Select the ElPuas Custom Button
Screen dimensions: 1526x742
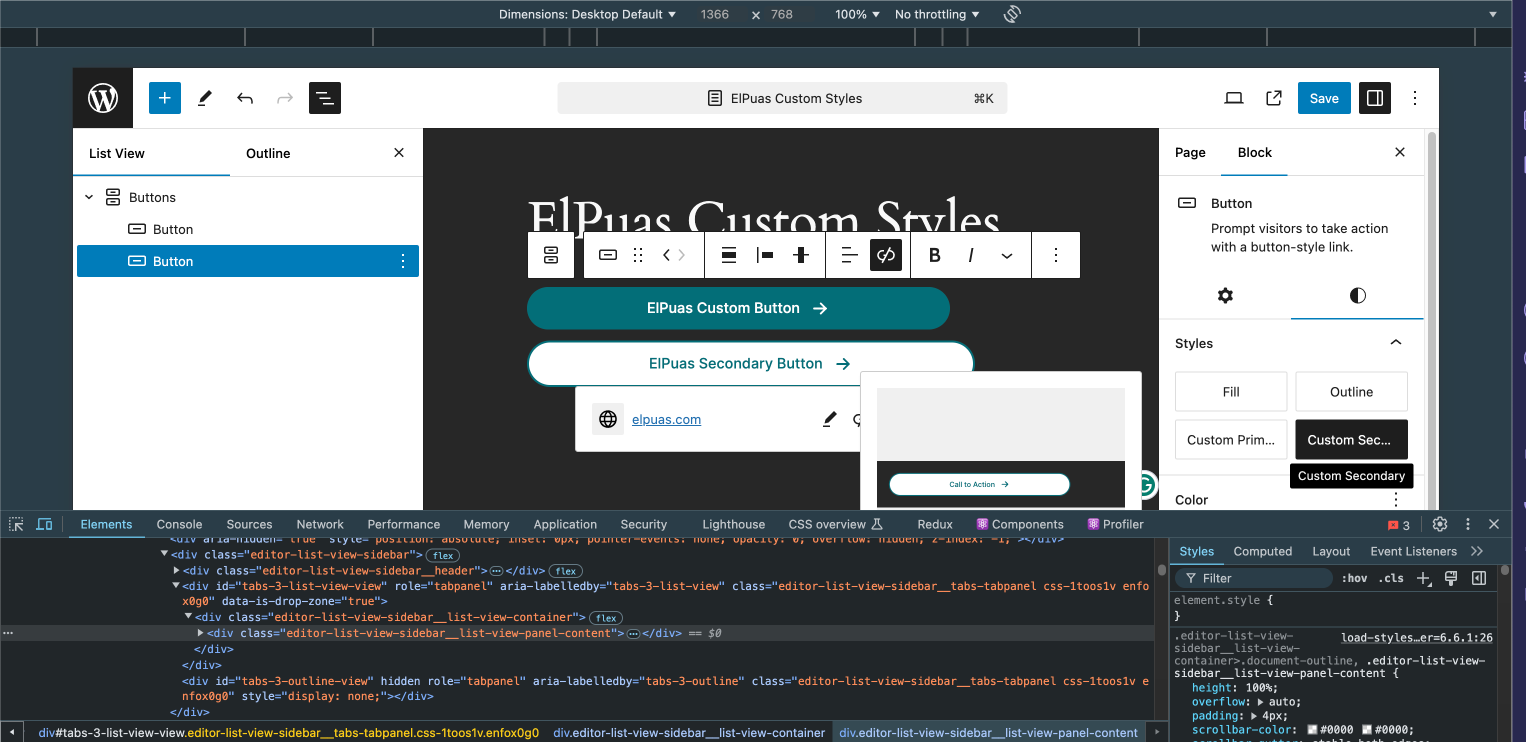(738, 308)
